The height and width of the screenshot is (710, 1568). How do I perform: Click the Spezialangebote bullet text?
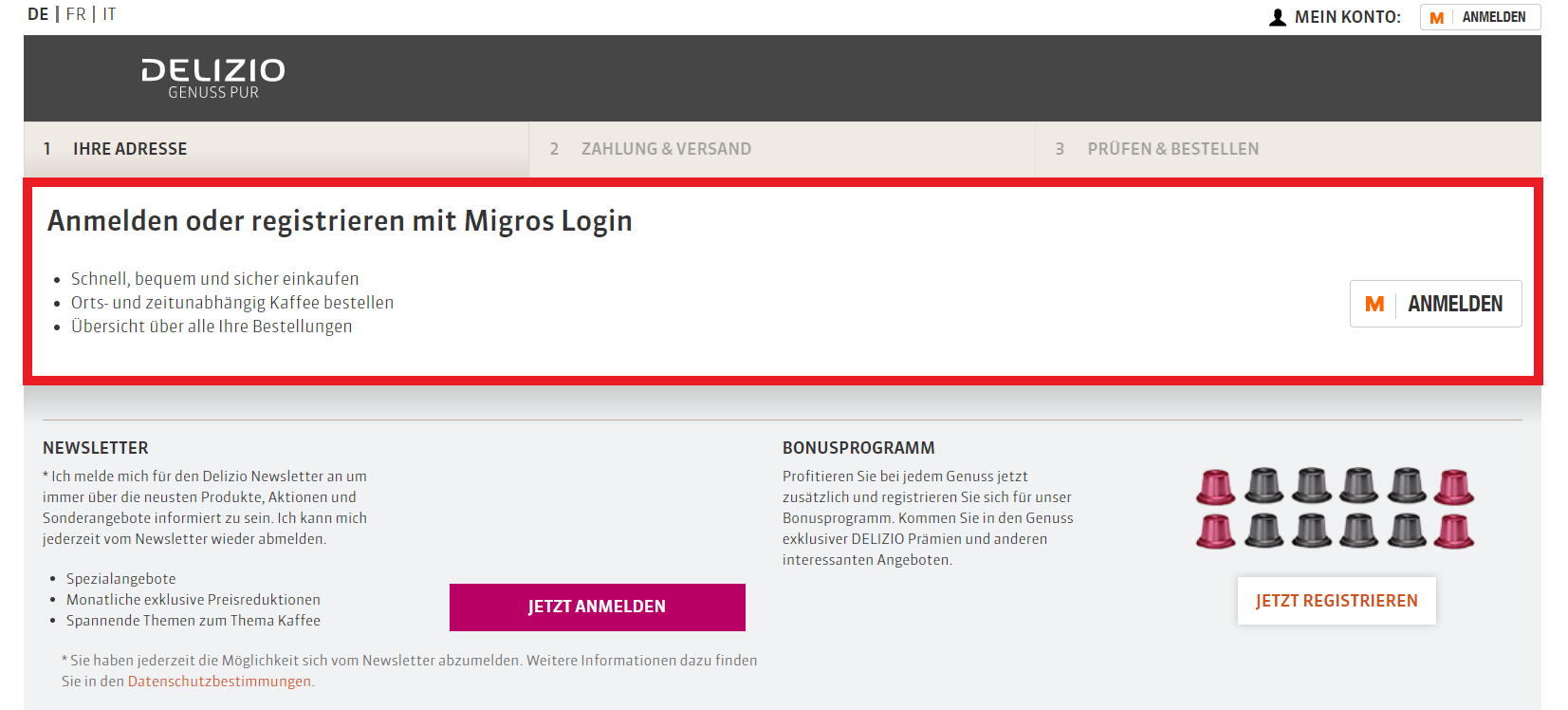(121, 579)
